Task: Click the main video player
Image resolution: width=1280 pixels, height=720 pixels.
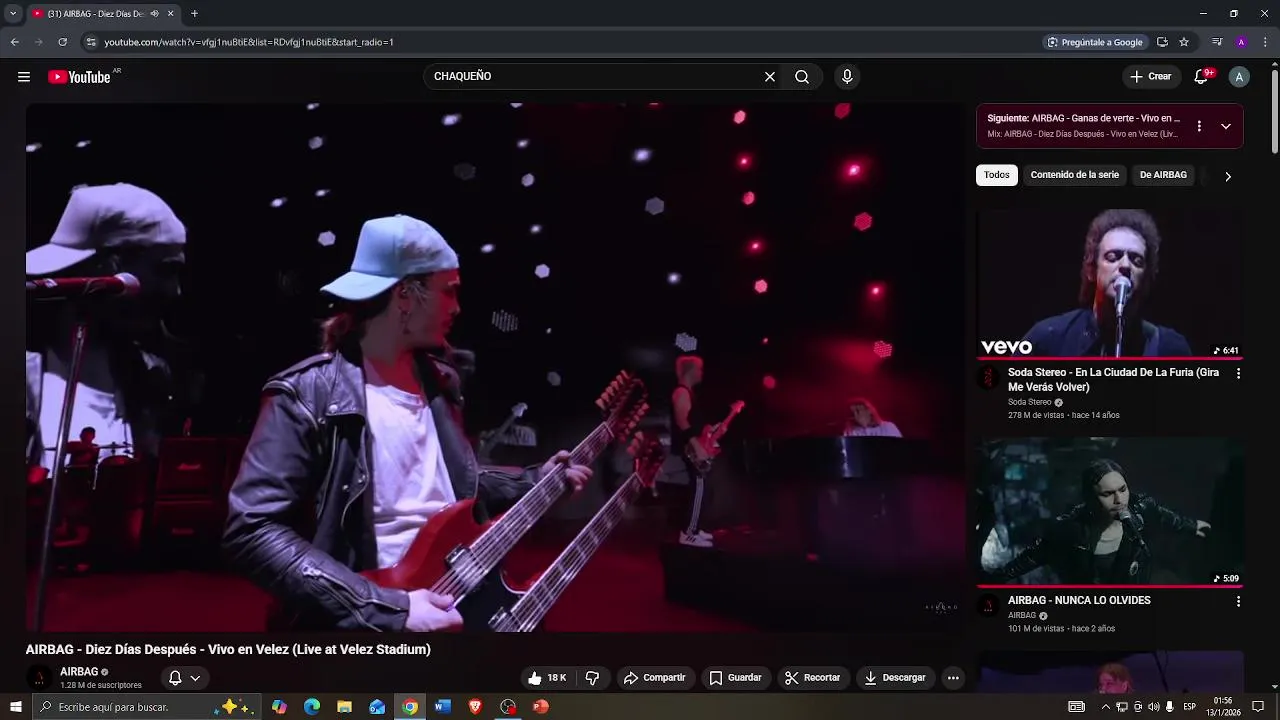Action: [x=495, y=367]
